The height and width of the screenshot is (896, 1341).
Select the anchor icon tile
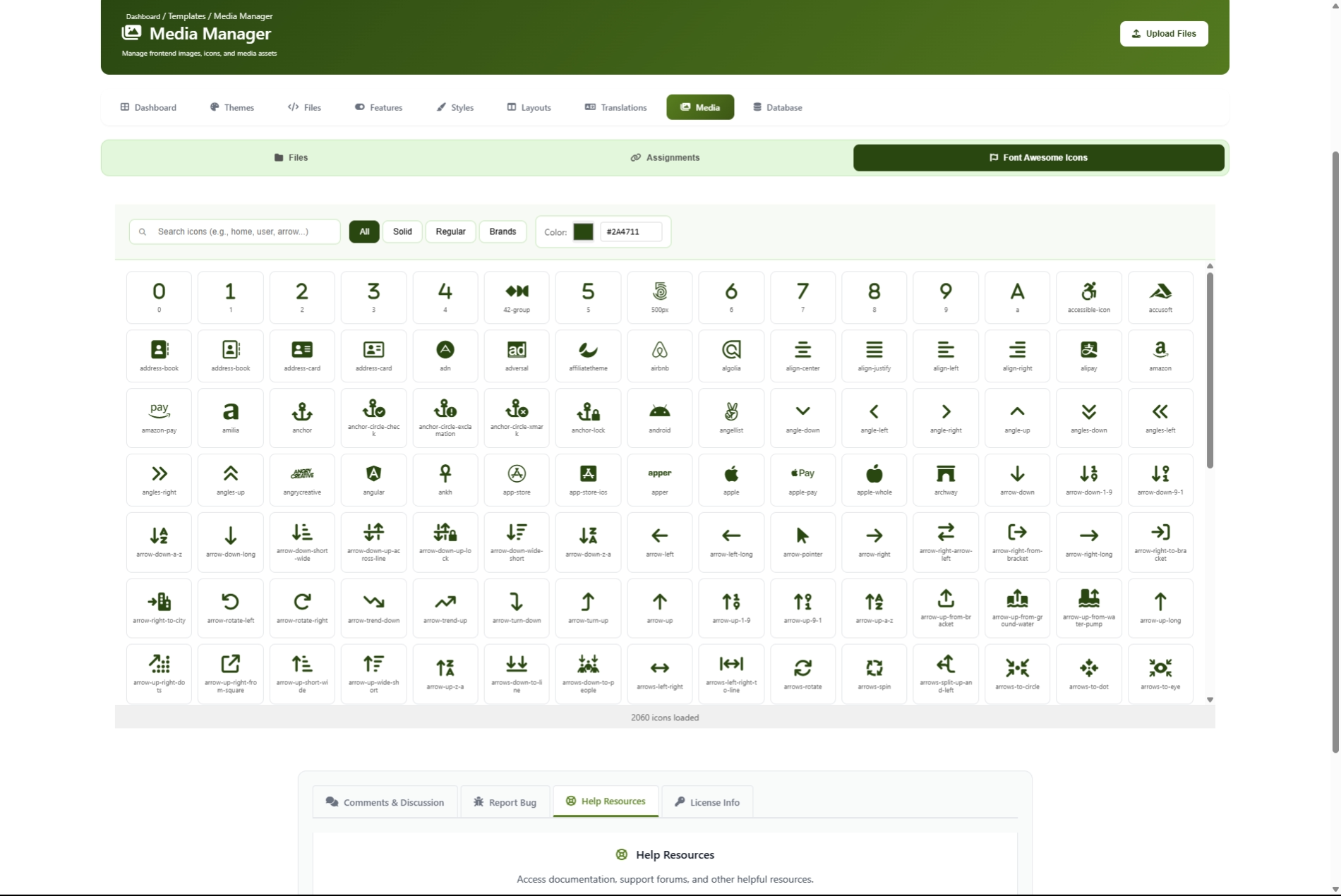click(x=302, y=418)
